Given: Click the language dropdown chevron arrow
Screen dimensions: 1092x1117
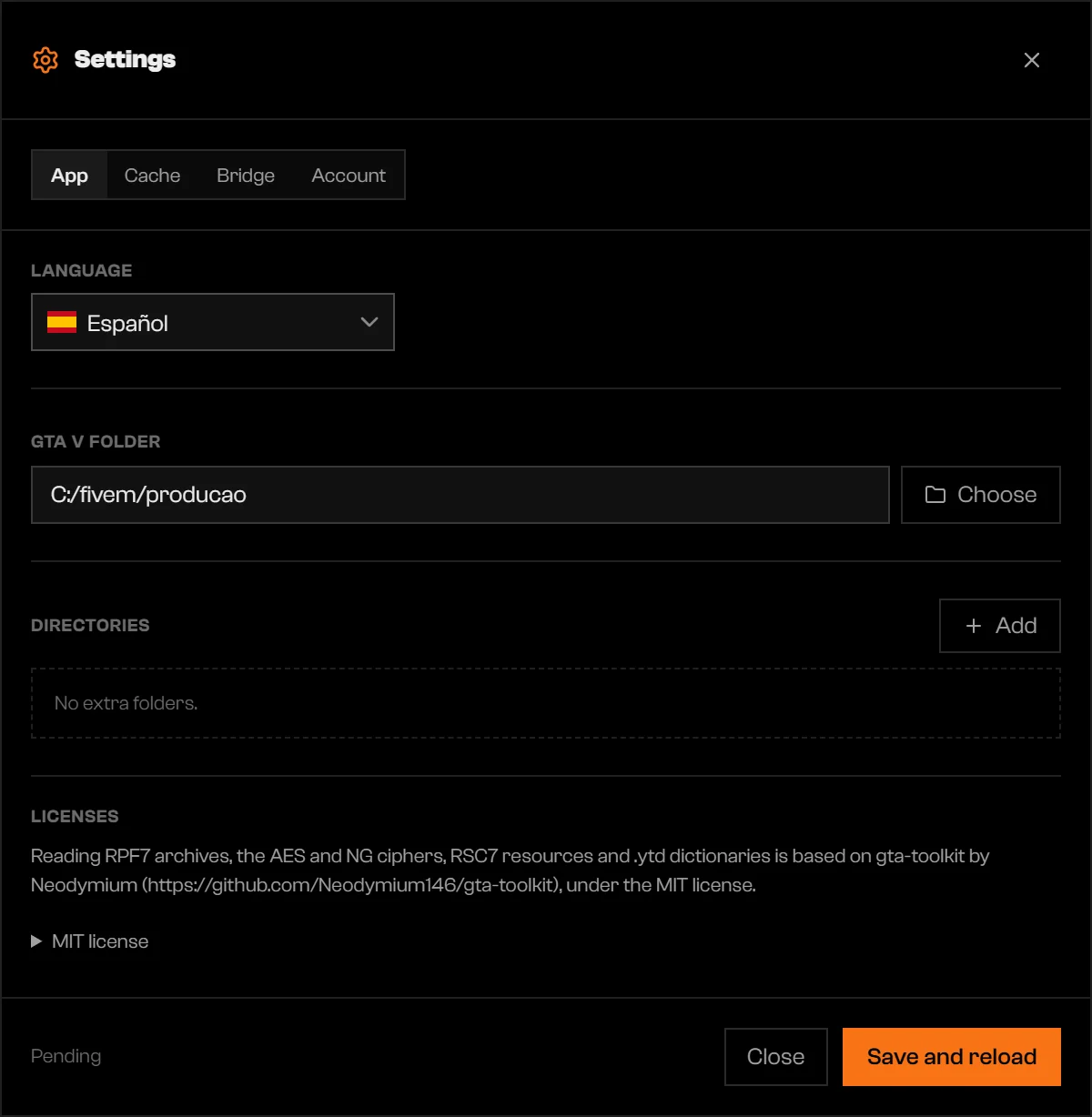Looking at the screenshot, I should click(369, 322).
